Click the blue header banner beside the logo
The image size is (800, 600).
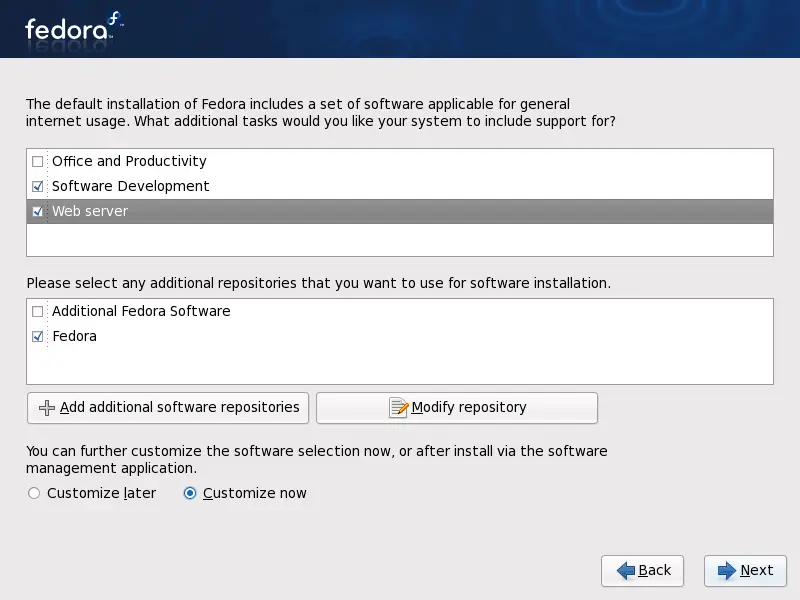click(450, 28)
